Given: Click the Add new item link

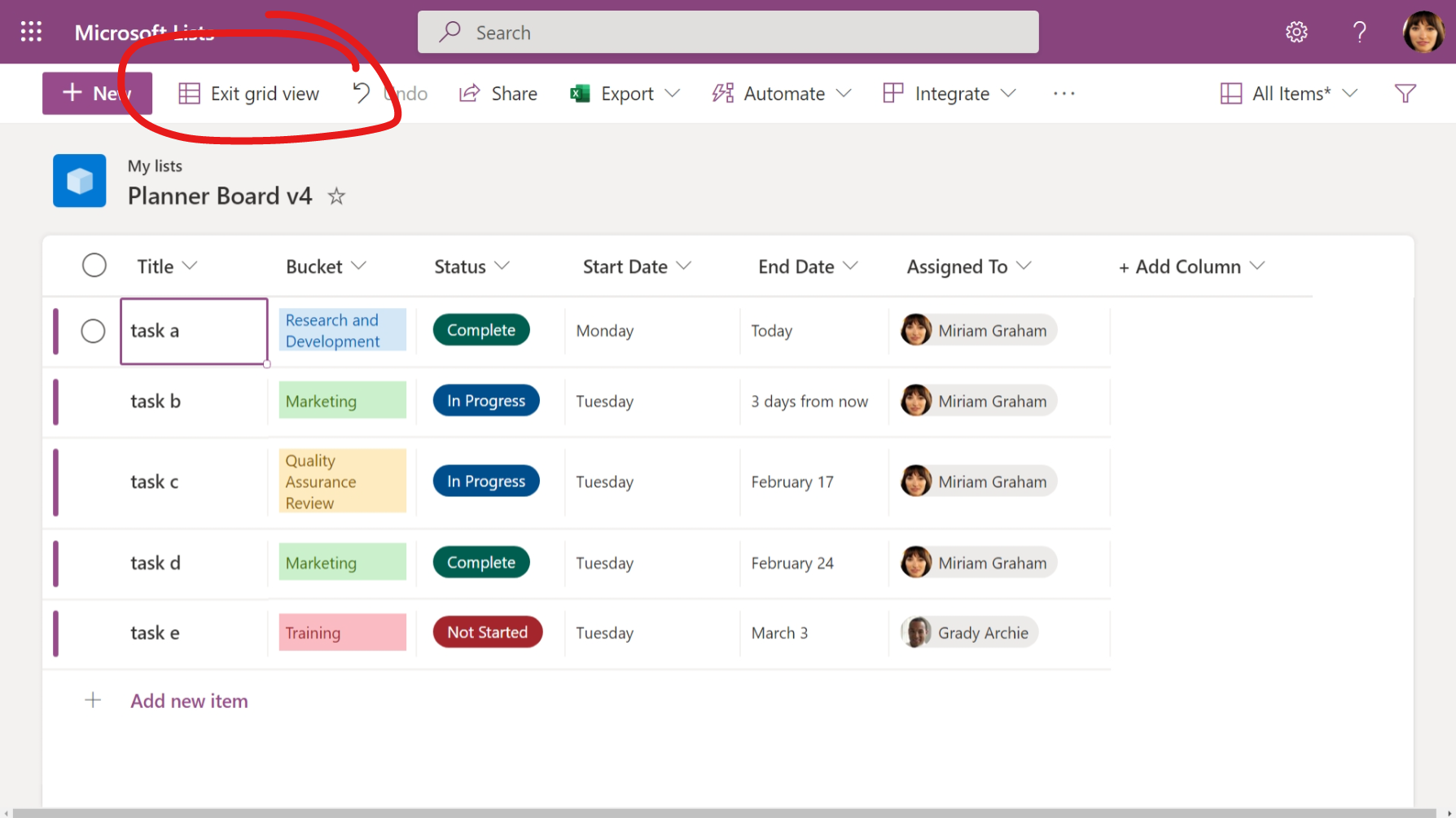Looking at the screenshot, I should tap(189, 701).
